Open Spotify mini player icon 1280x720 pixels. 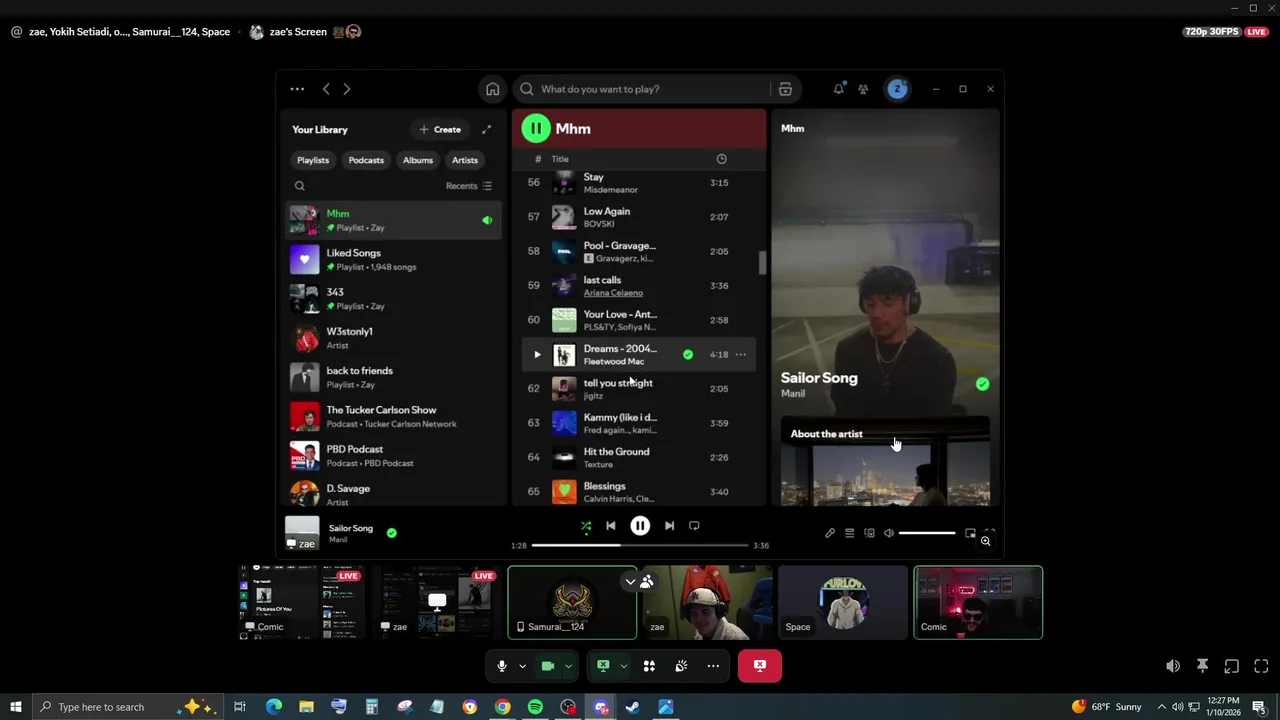pyautogui.click(x=970, y=533)
